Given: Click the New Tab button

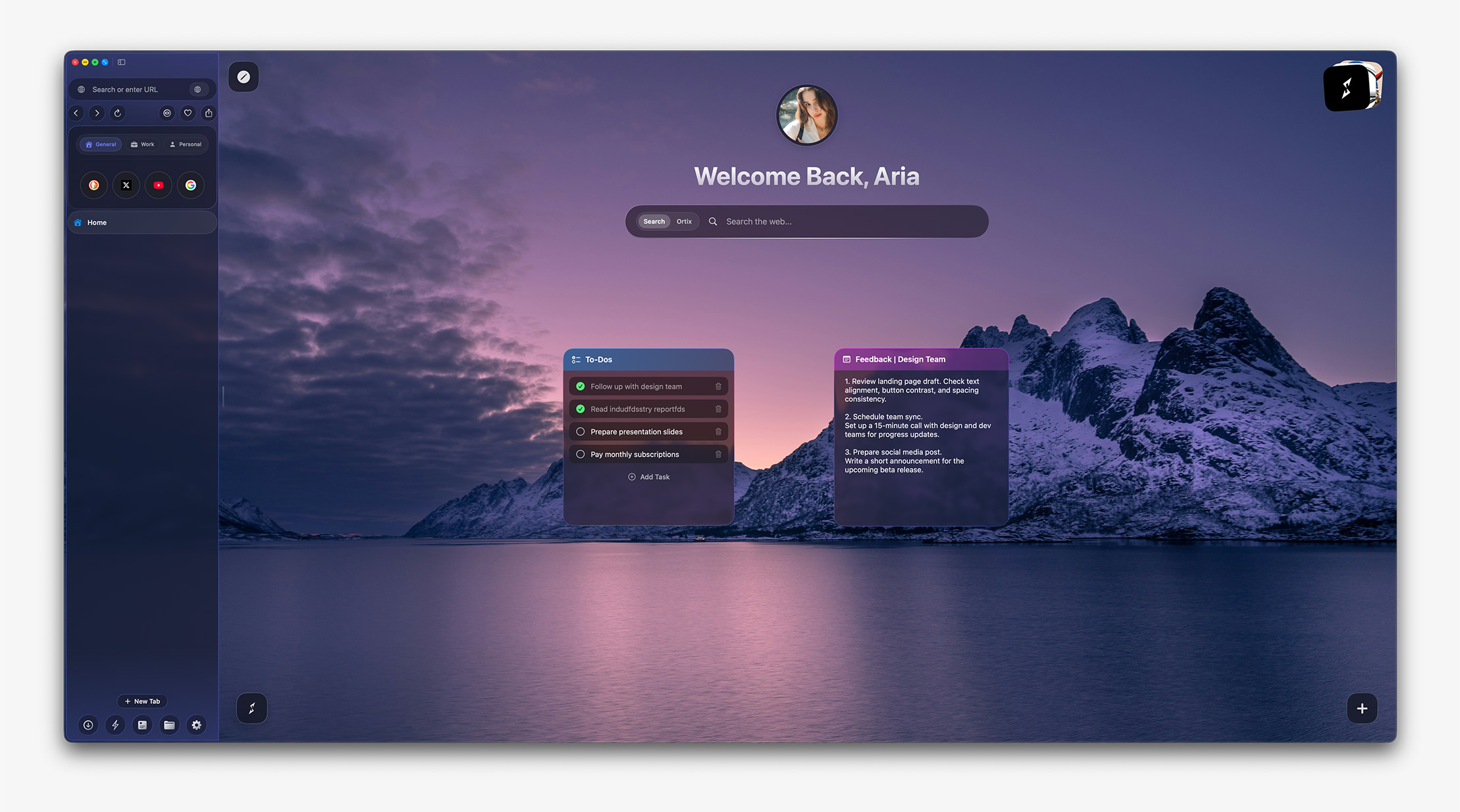Looking at the screenshot, I should [142, 701].
